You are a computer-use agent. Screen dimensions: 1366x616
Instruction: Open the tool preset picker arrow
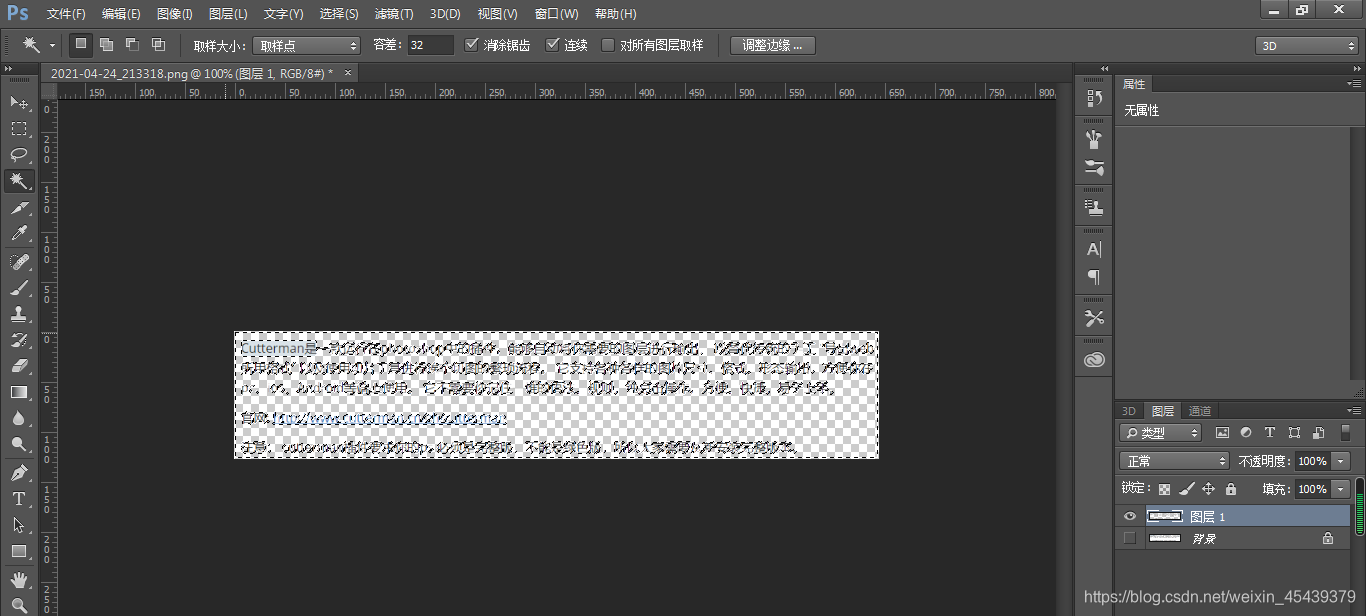click(x=52, y=45)
